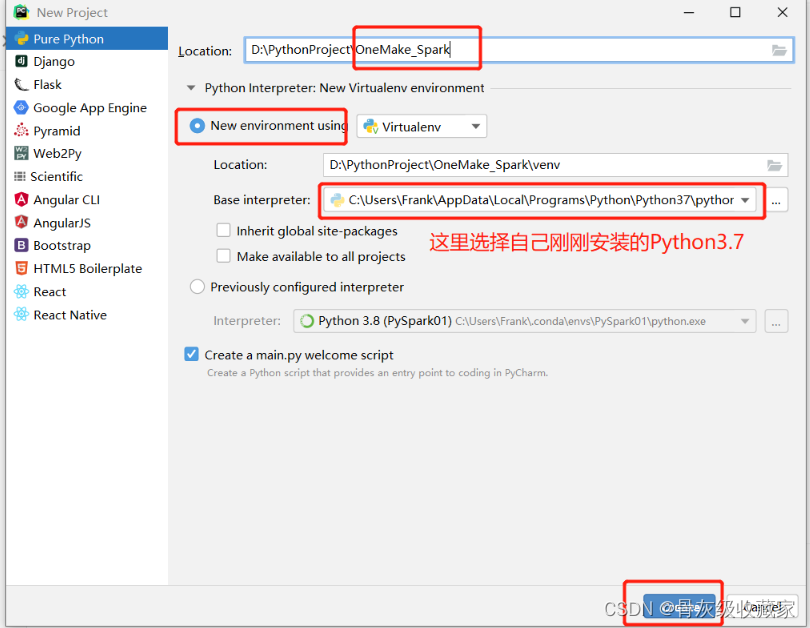
Task: Browse virtualenv location folder icon
Action: [774, 165]
